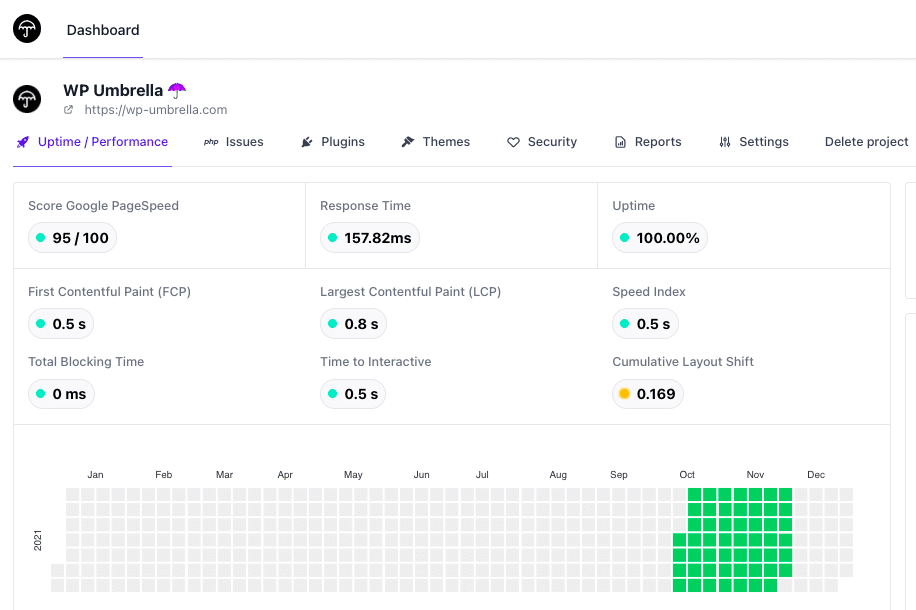Click the sliders icon beside Settings
The image size is (916, 610).
[724, 141]
